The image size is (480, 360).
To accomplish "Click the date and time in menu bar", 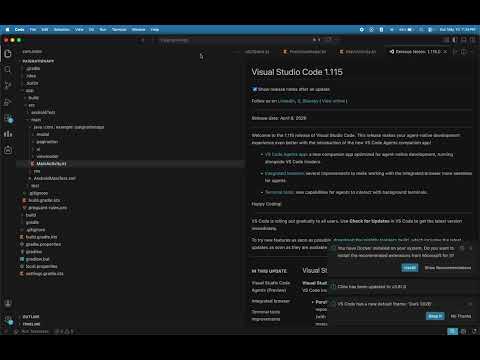I will click(458, 29).
